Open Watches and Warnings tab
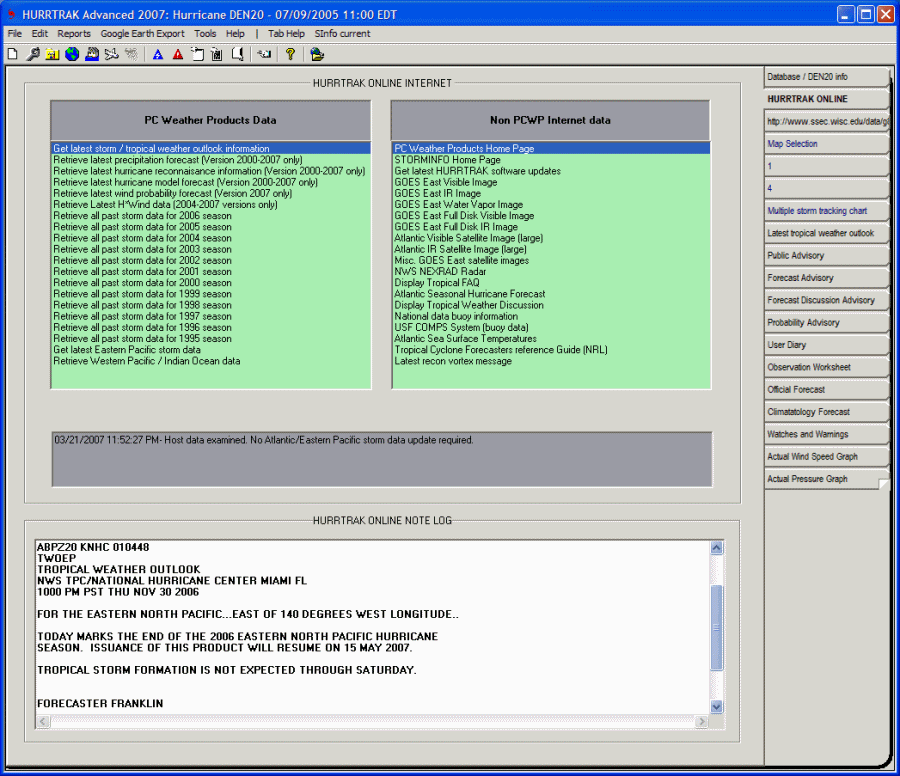 point(826,435)
